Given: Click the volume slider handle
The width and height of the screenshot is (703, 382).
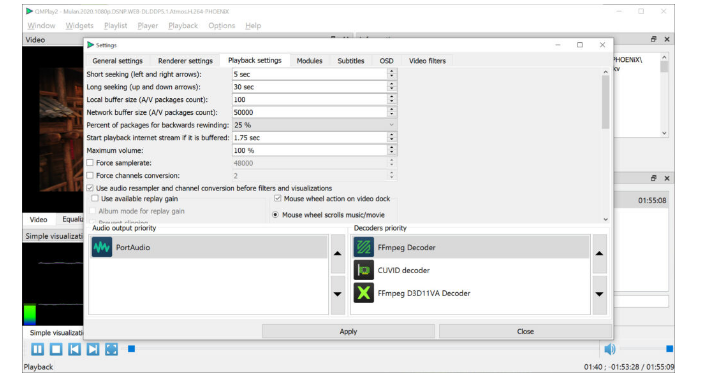Looking at the screenshot, I should point(669,348).
